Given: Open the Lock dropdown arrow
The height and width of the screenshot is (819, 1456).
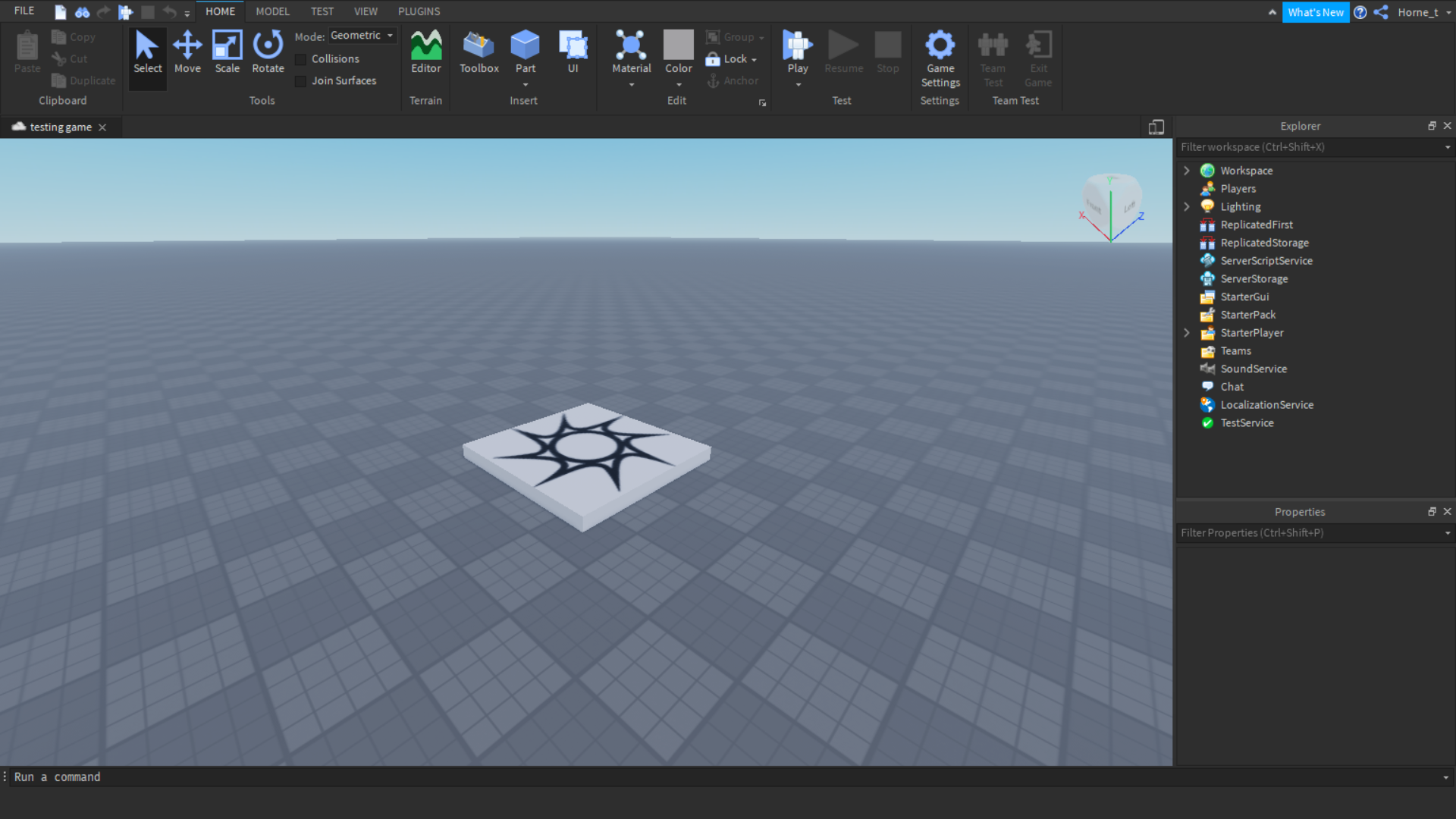Looking at the screenshot, I should (754, 60).
